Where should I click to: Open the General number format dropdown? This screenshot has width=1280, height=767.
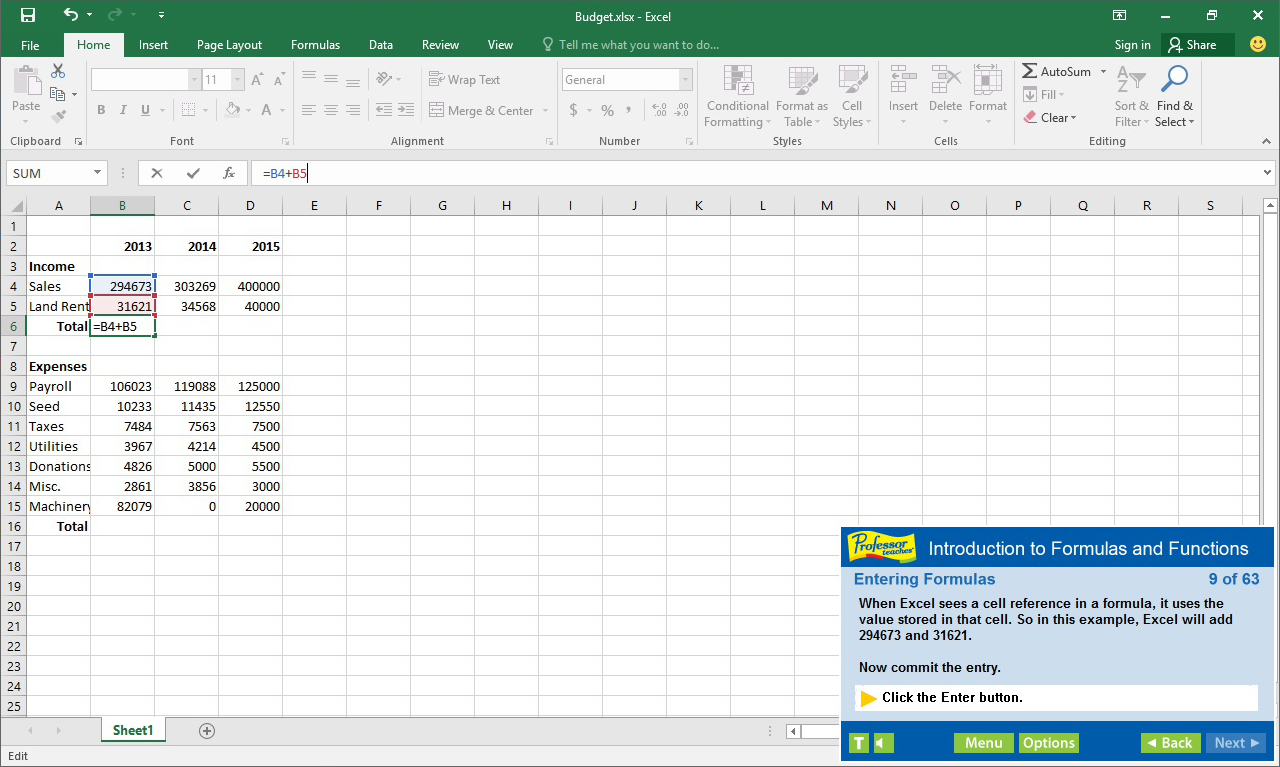click(685, 79)
